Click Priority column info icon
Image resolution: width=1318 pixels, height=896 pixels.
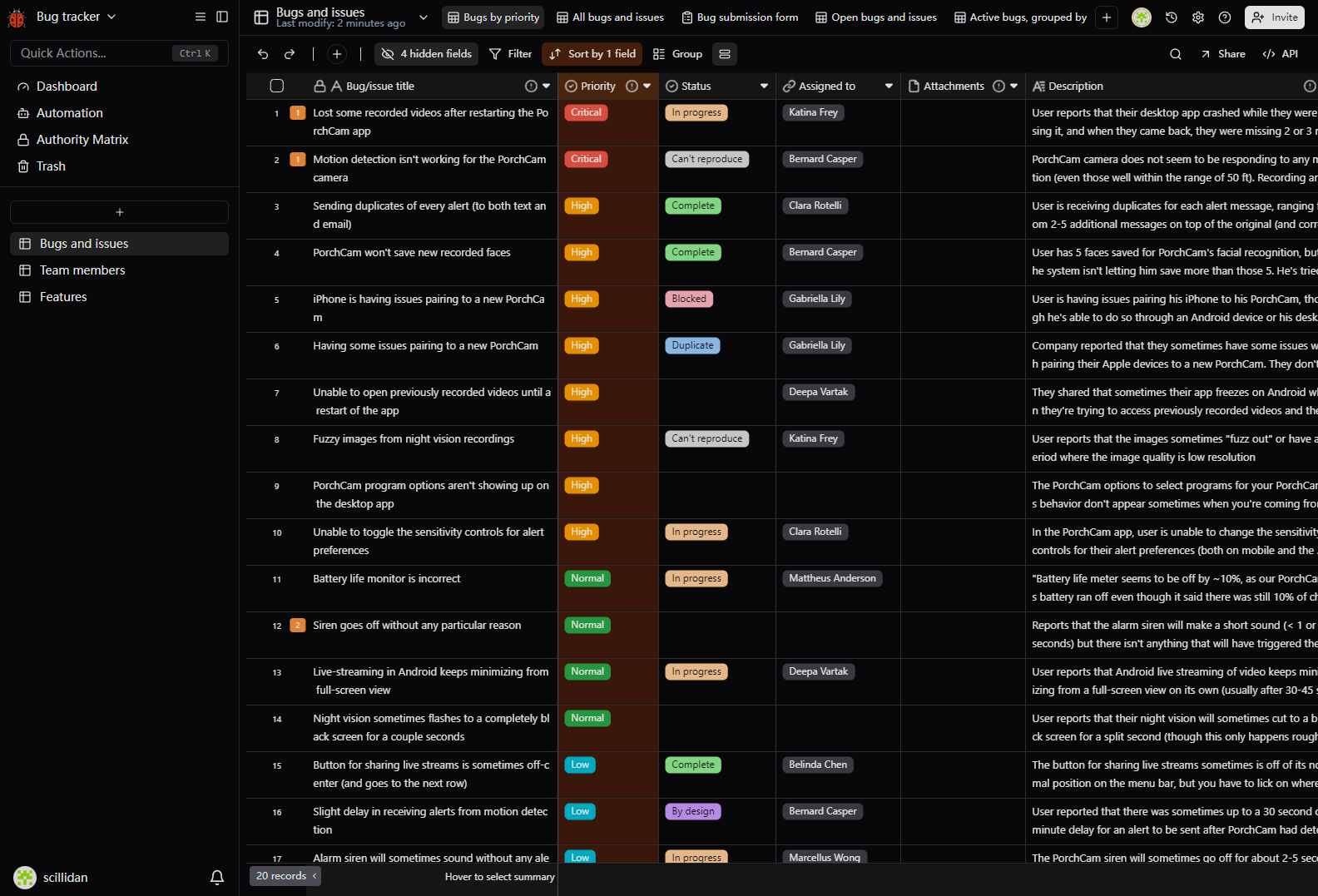pos(632,87)
